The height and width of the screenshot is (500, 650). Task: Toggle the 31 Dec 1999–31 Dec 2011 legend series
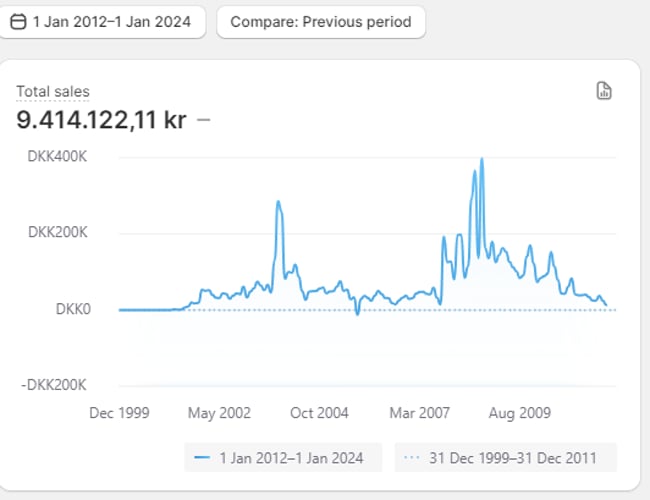point(506,458)
